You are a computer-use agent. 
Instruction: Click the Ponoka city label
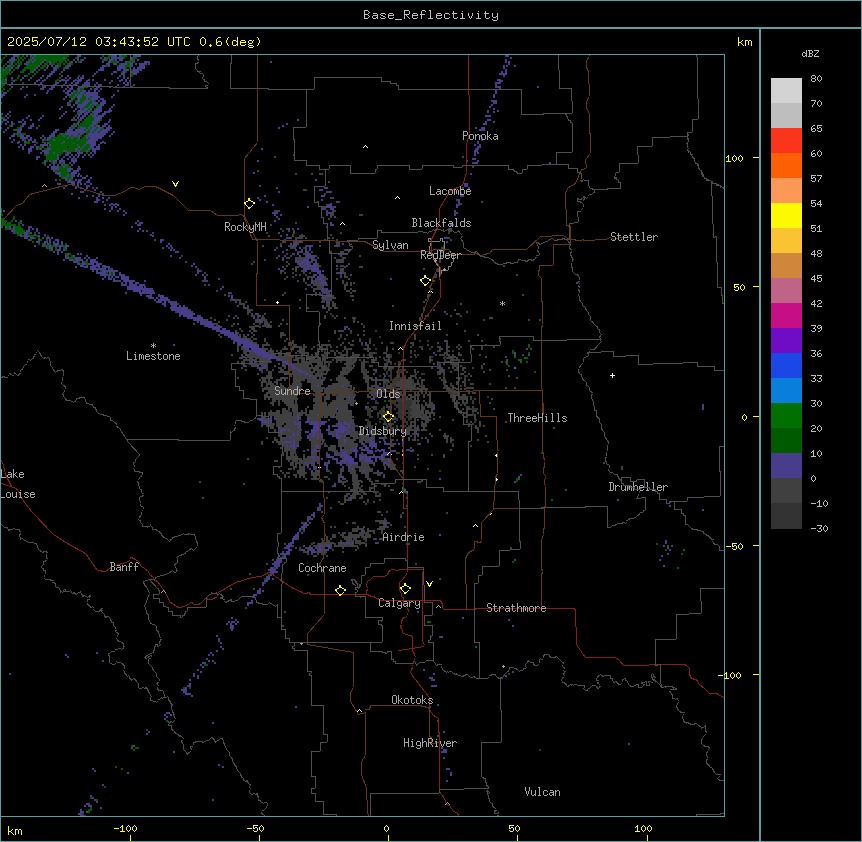point(480,136)
